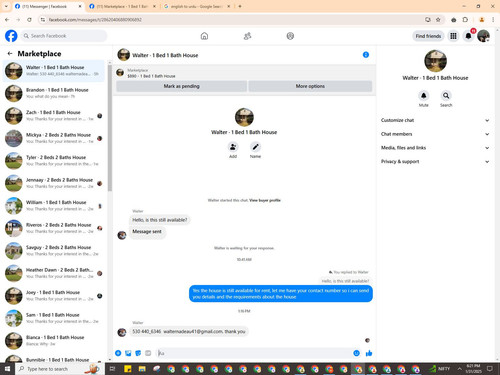Viewport: 500px width, 375px height.
Task: Open the William - 1 Bed 1 Bath House chat
Action: (x=54, y=206)
